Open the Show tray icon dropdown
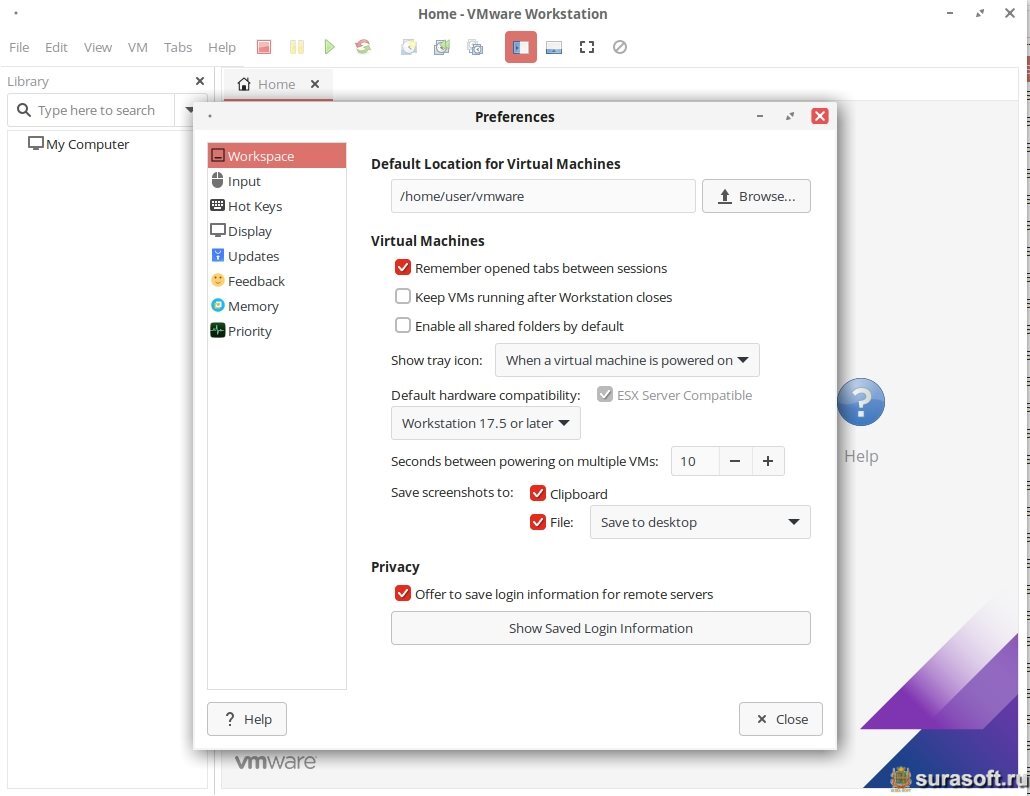Viewport: 1030px width, 796px height. 627,360
